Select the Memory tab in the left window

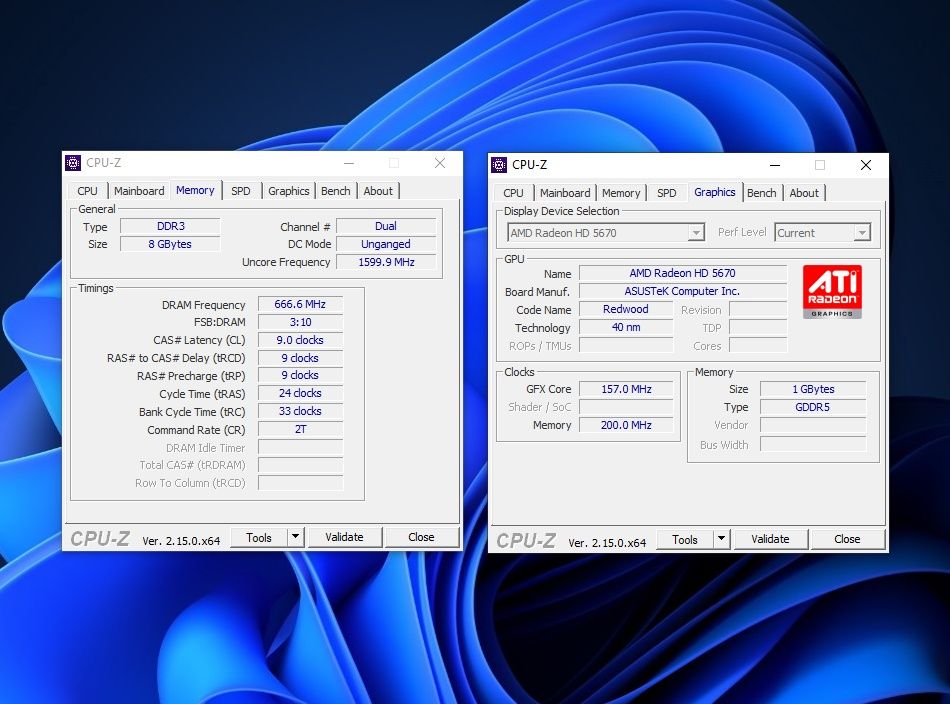coord(195,190)
